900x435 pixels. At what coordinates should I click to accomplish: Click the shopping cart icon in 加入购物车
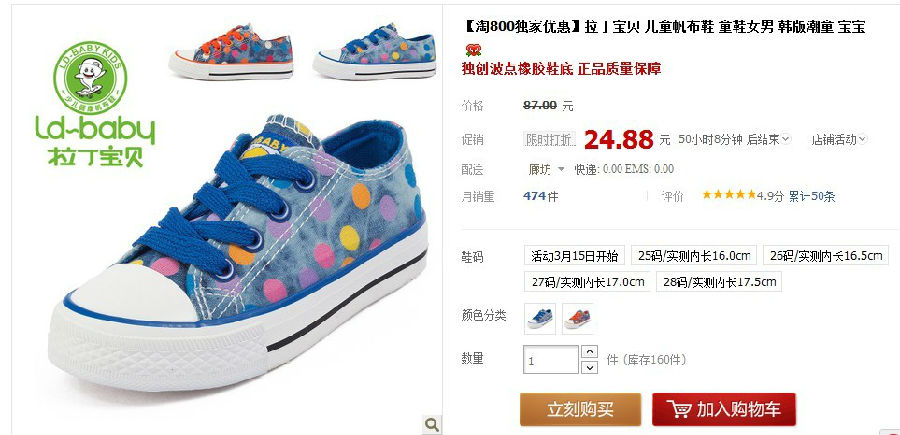click(x=678, y=409)
